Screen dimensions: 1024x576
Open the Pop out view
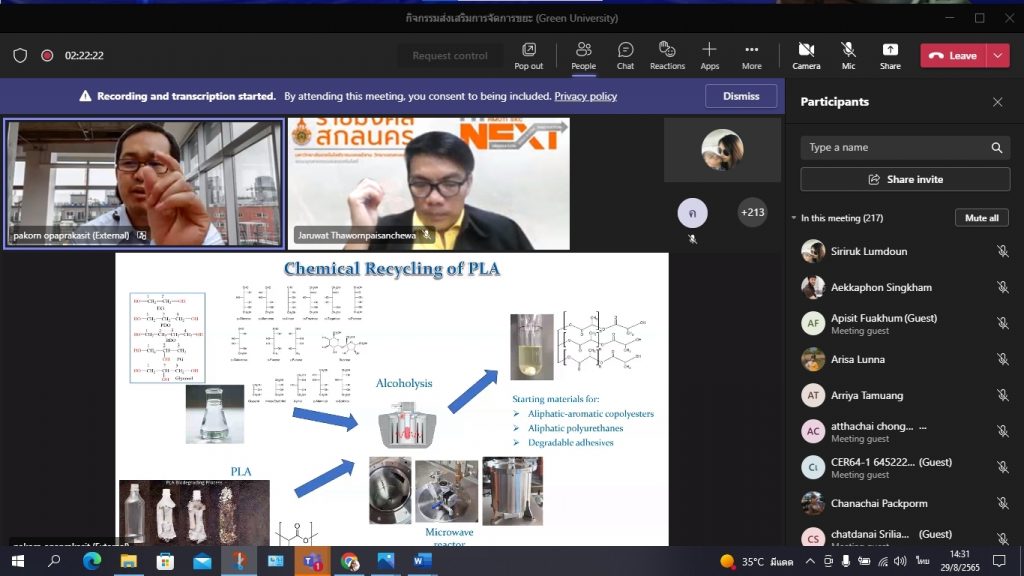point(528,55)
